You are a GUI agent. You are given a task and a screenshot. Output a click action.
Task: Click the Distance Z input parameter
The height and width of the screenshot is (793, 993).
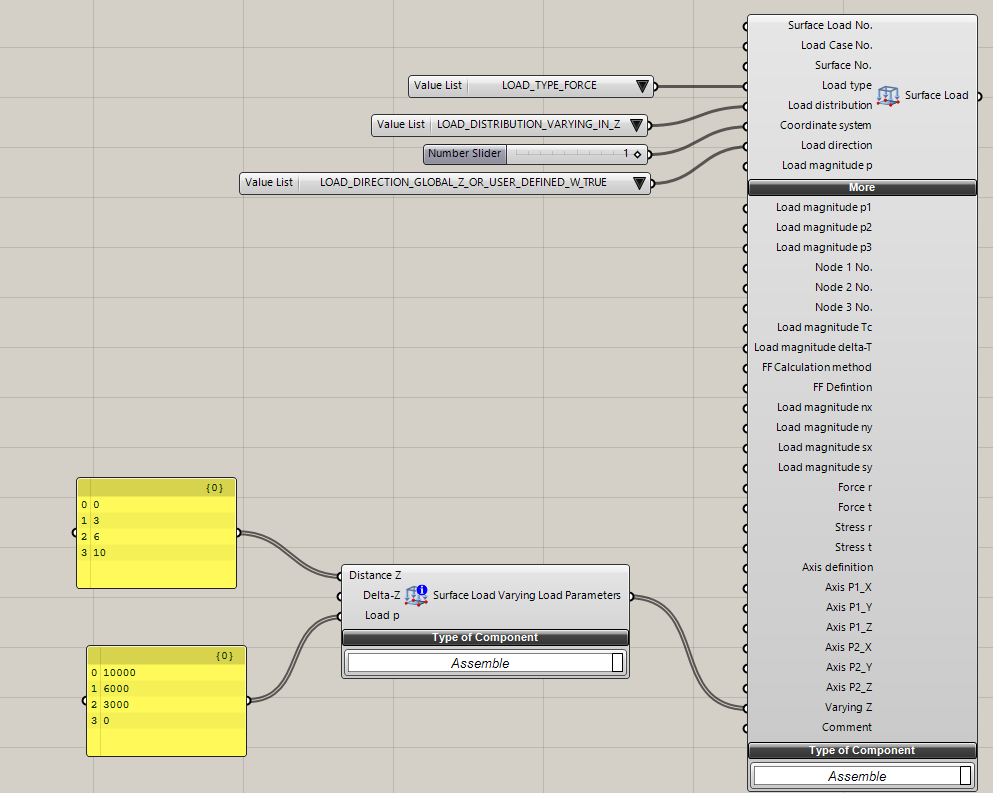[375, 575]
